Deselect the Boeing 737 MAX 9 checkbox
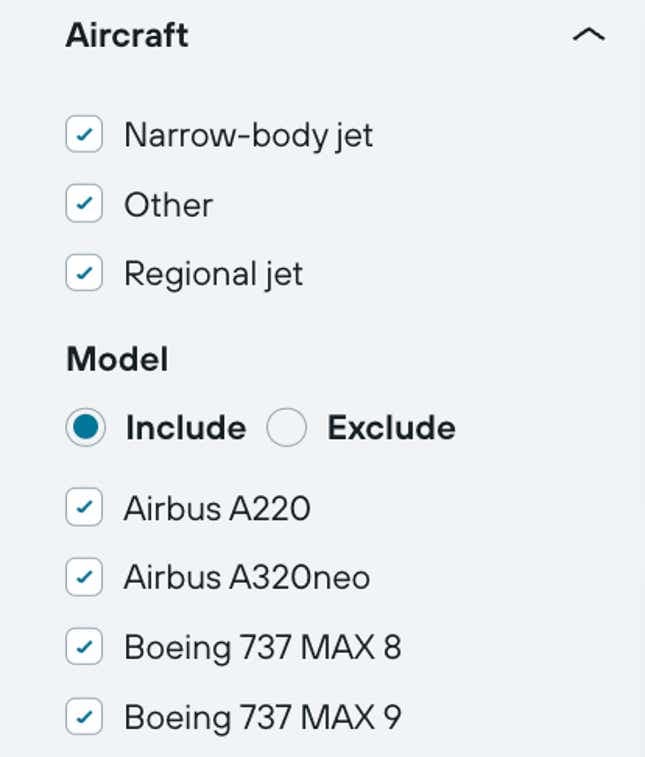This screenshot has height=757, width=645. coord(84,716)
